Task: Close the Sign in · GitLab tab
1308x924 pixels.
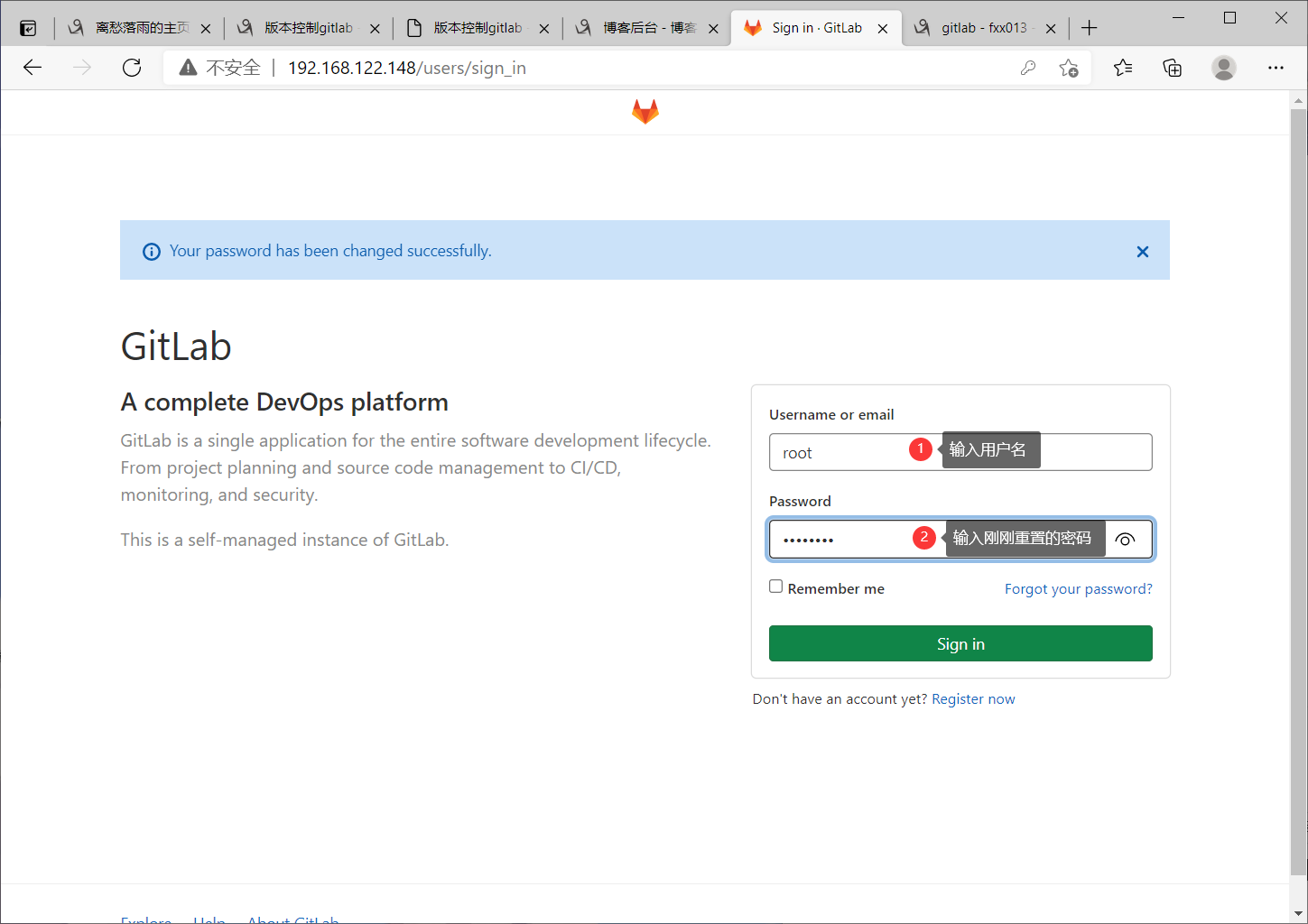Action: 883,29
